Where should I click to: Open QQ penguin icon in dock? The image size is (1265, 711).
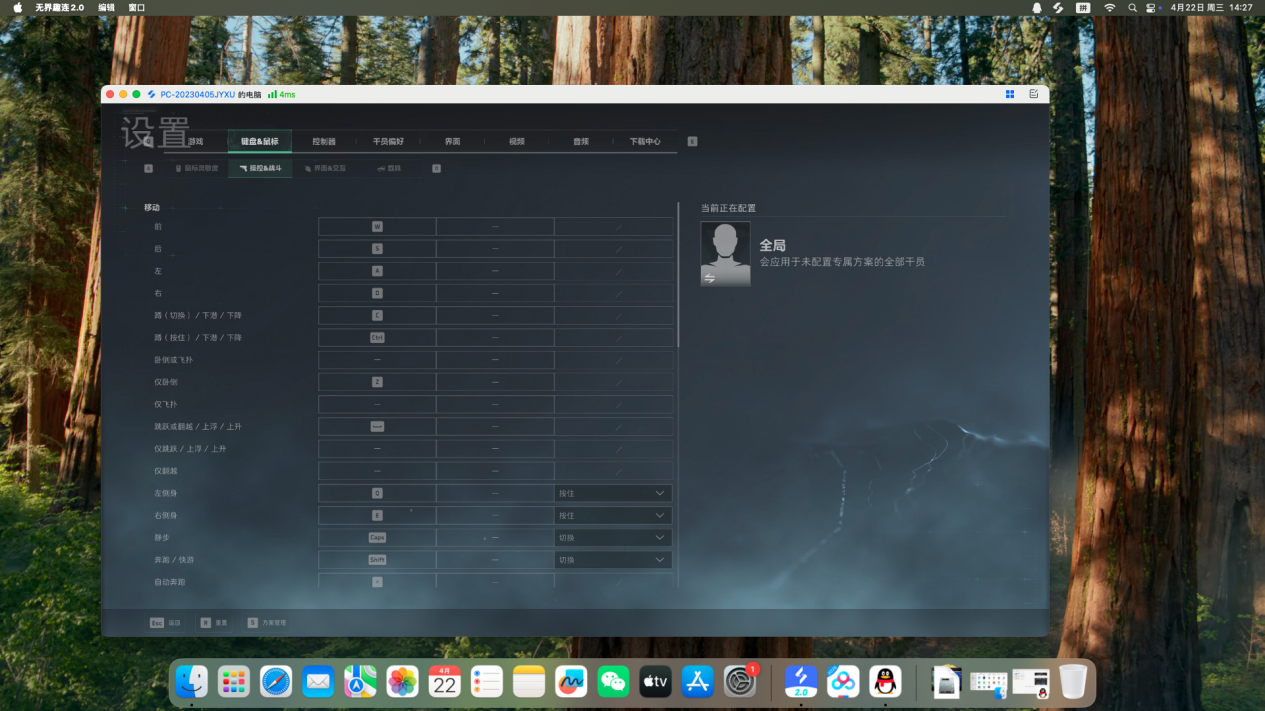pos(885,682)
